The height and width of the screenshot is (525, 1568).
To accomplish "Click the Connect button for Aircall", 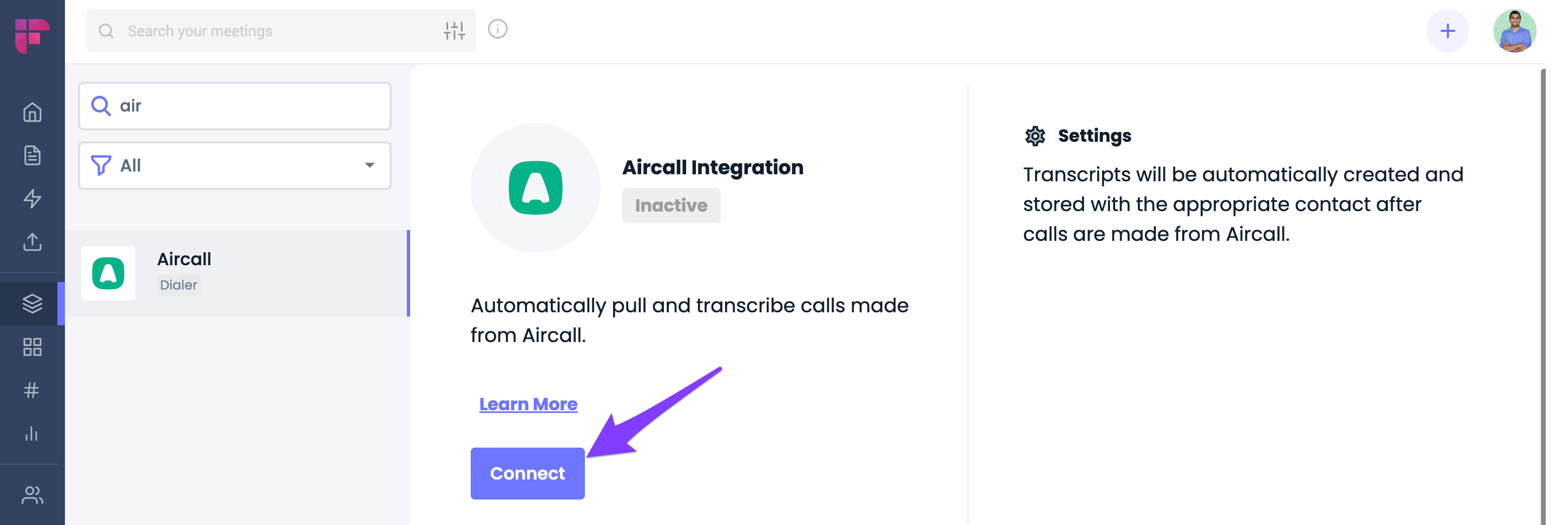I will coord(527,473).
